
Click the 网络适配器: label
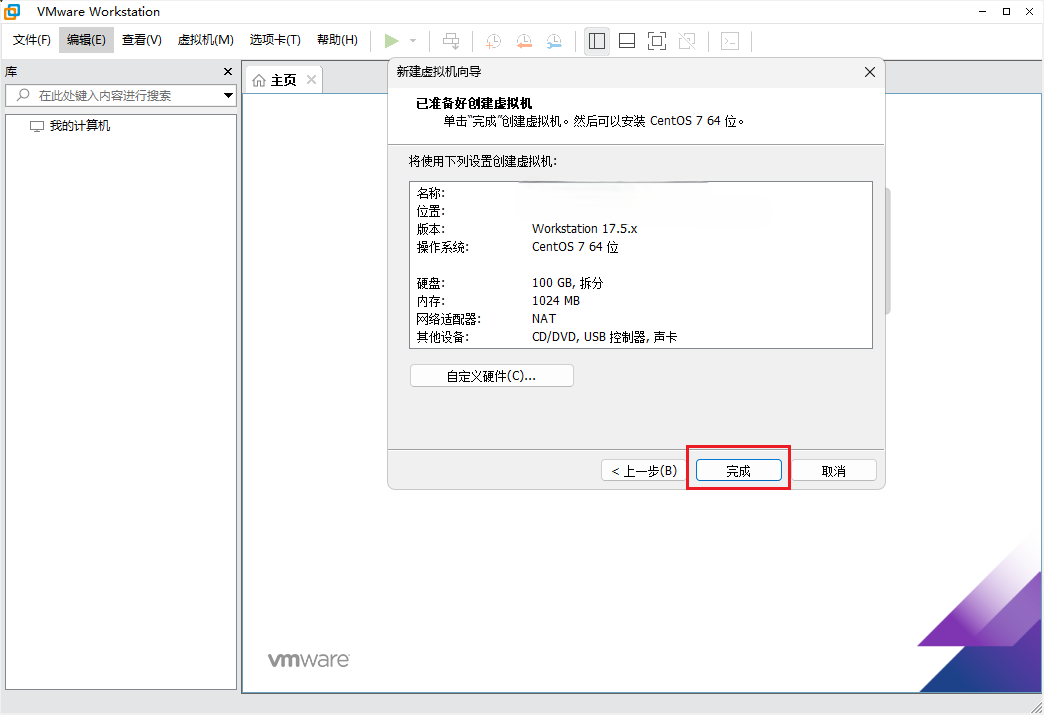(449, 319)
